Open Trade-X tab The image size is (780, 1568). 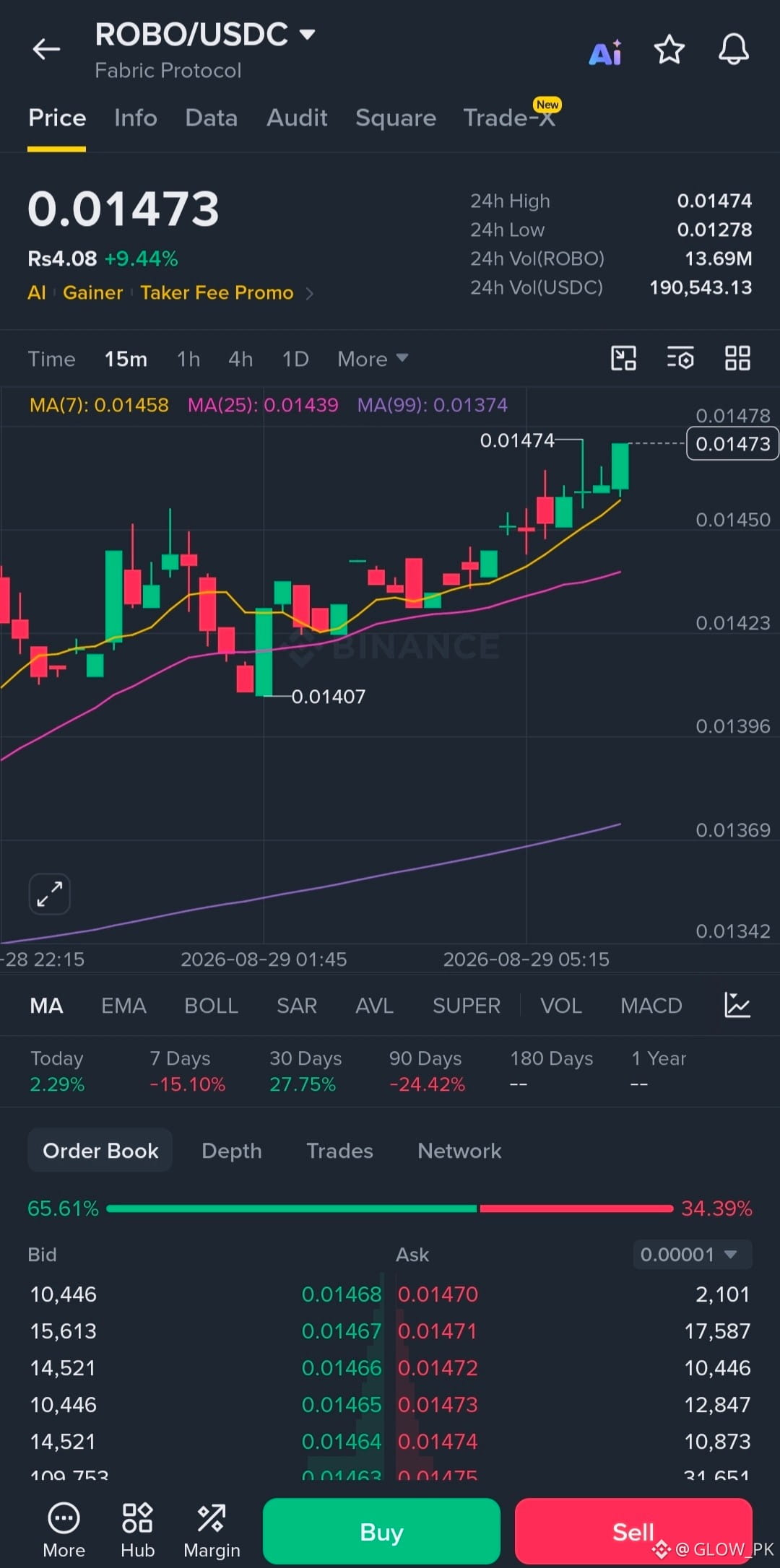tap(509, 118)
